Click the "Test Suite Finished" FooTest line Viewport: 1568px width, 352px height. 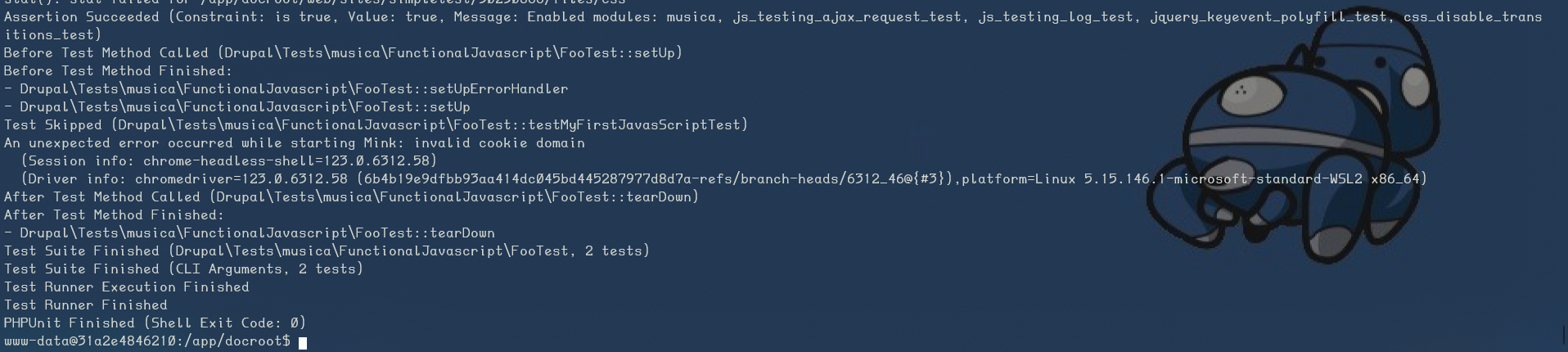click(x=327, y=251)
